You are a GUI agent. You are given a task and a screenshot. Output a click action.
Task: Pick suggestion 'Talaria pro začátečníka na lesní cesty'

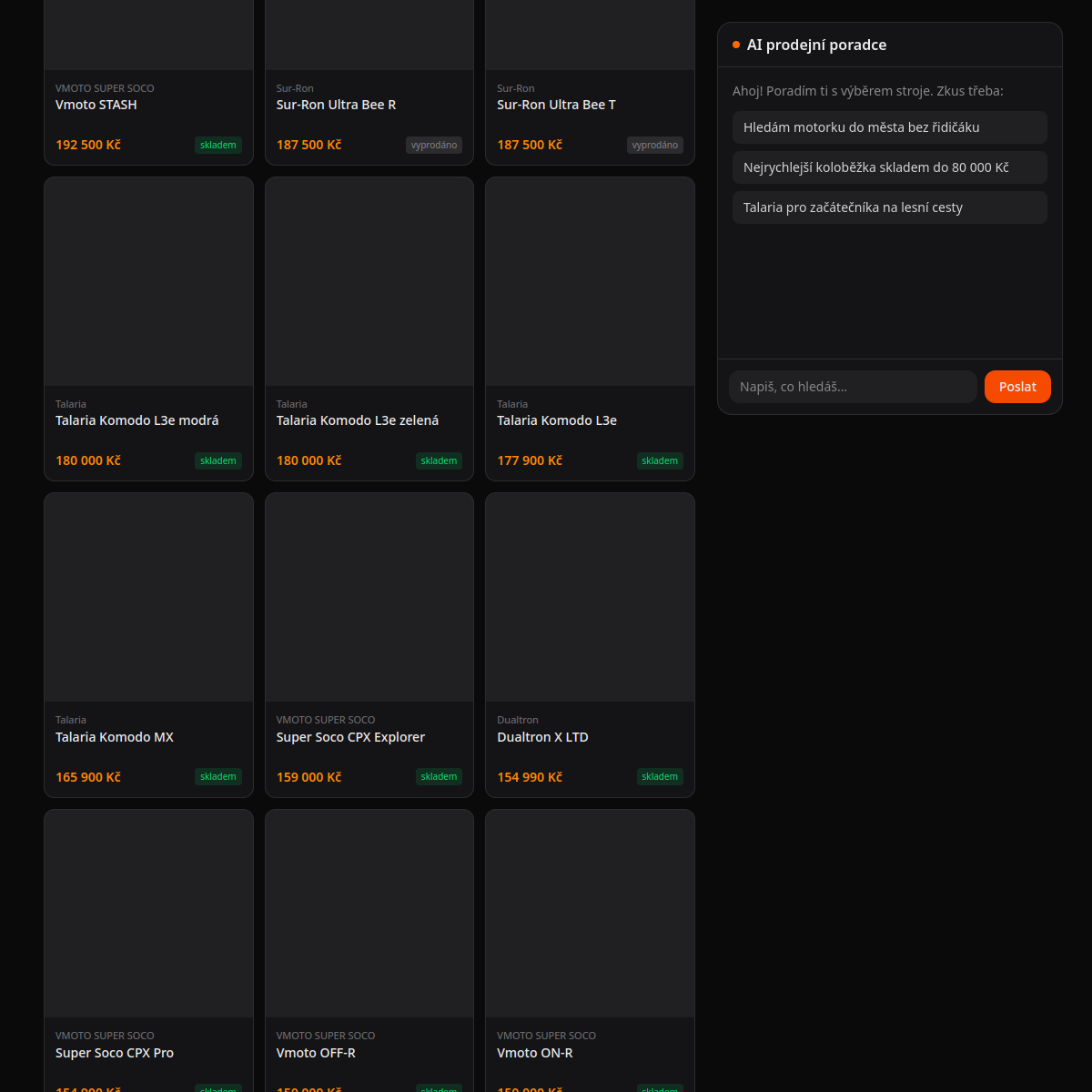click(890, 207)
